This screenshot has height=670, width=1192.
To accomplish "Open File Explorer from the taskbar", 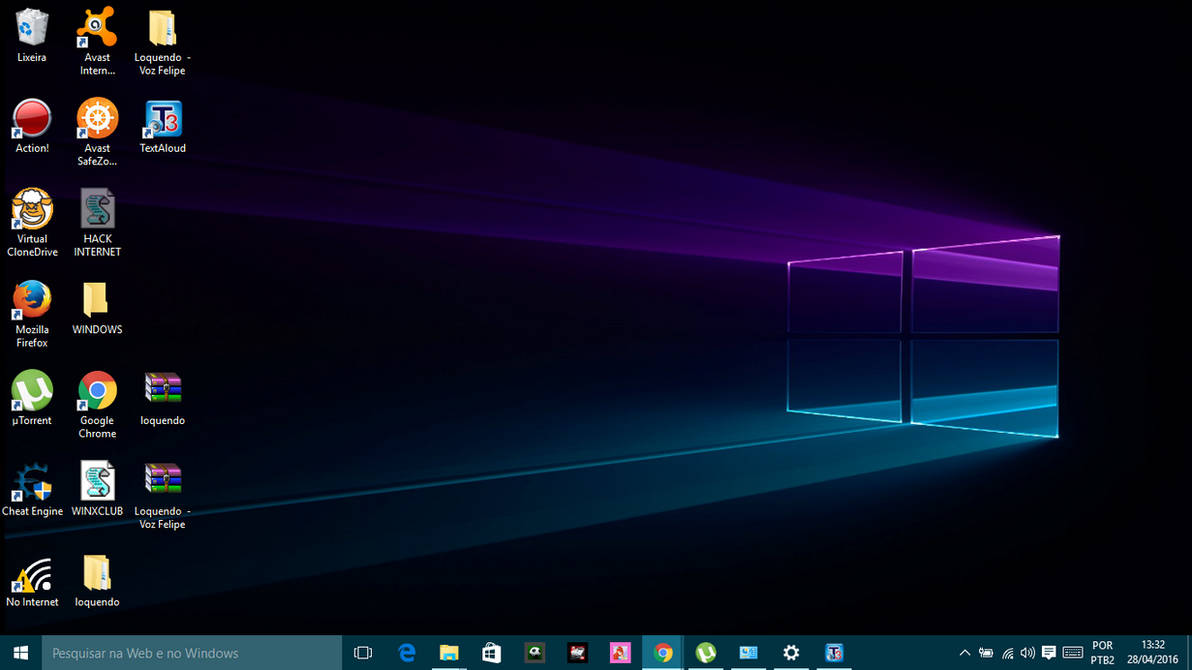I will coord(449,653).
